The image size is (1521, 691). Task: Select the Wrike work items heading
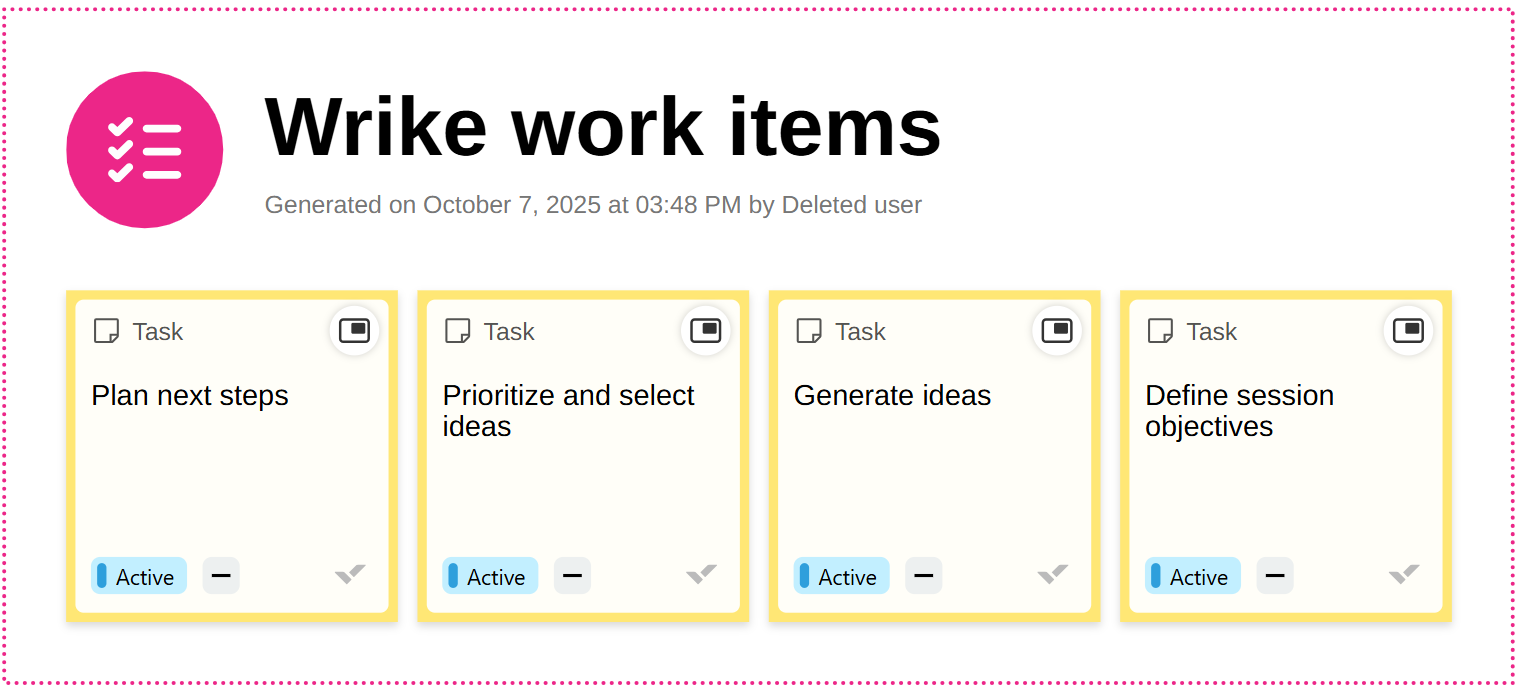pyautogui.click(x=602, y=127)
